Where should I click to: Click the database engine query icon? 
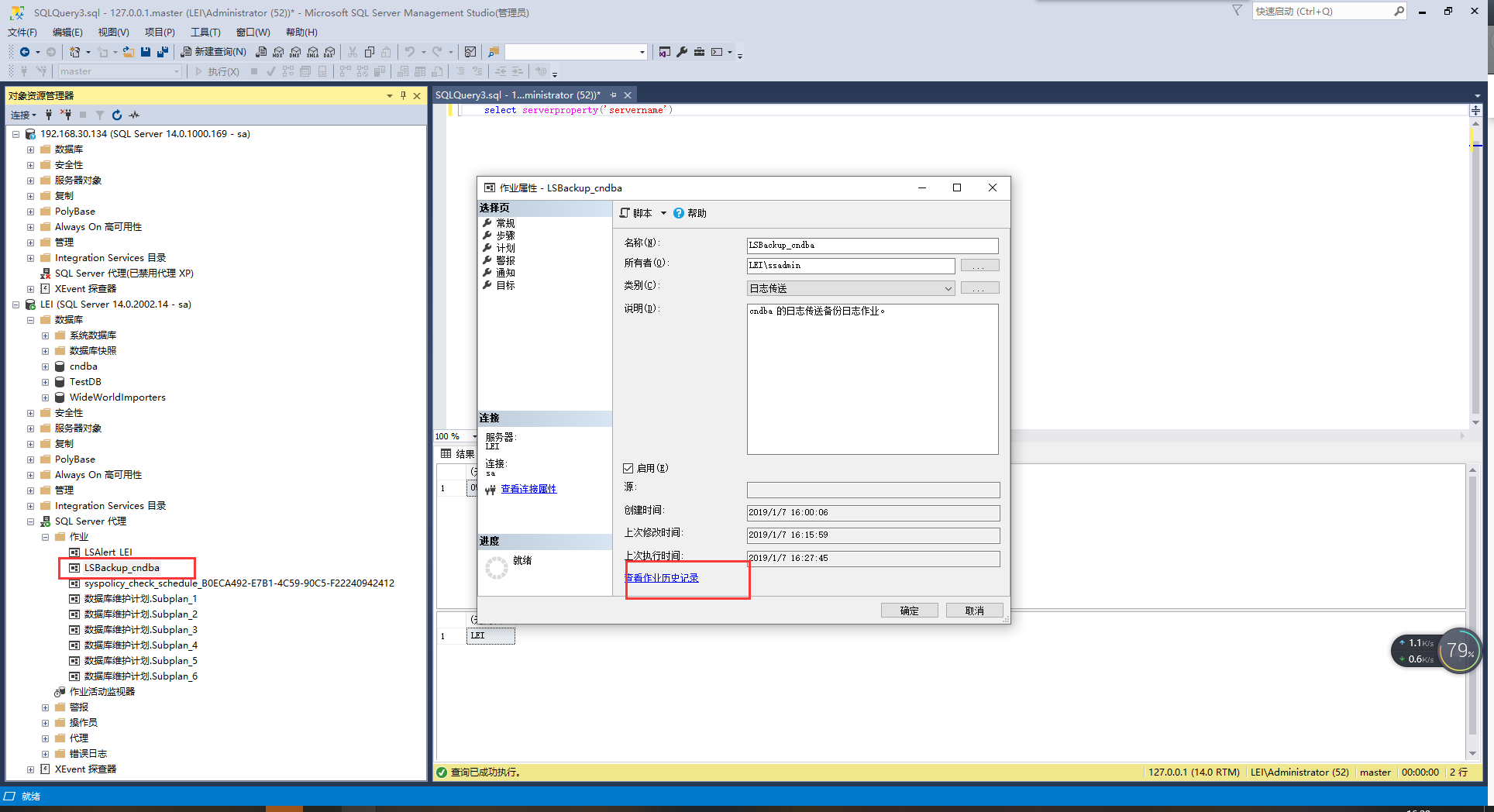click(x=261, y=52)
